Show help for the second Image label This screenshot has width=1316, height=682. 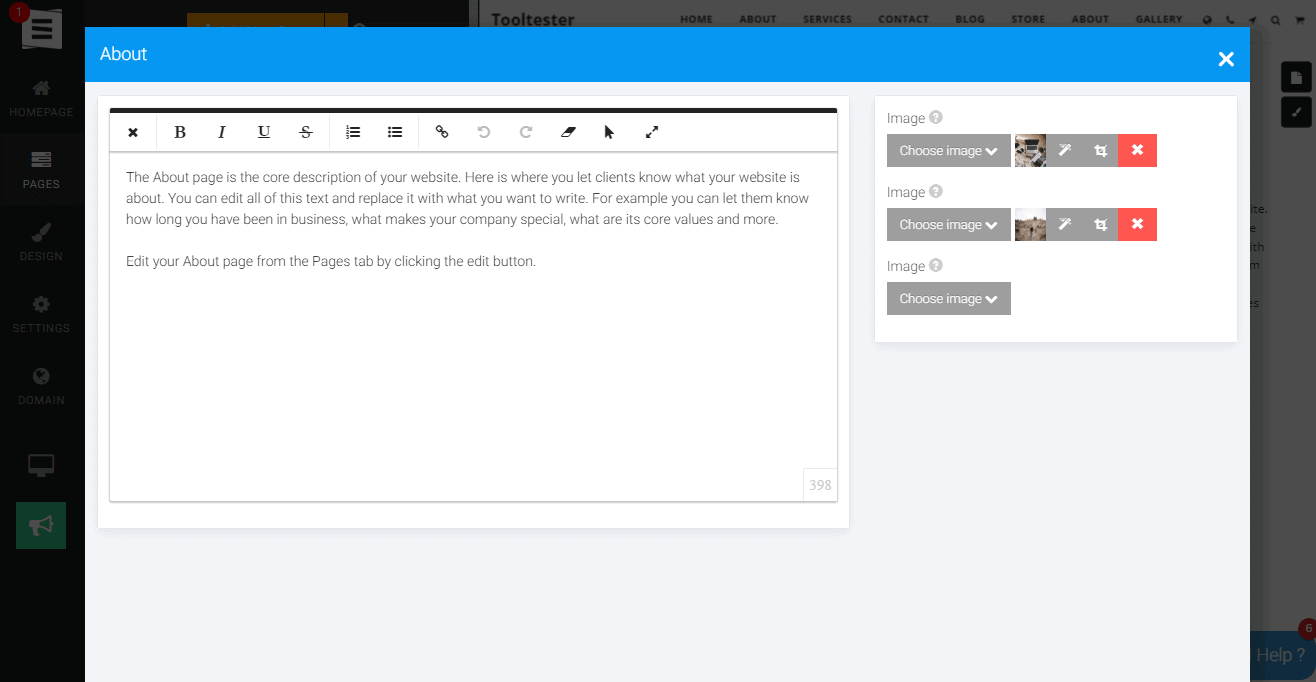pos(936,191)
